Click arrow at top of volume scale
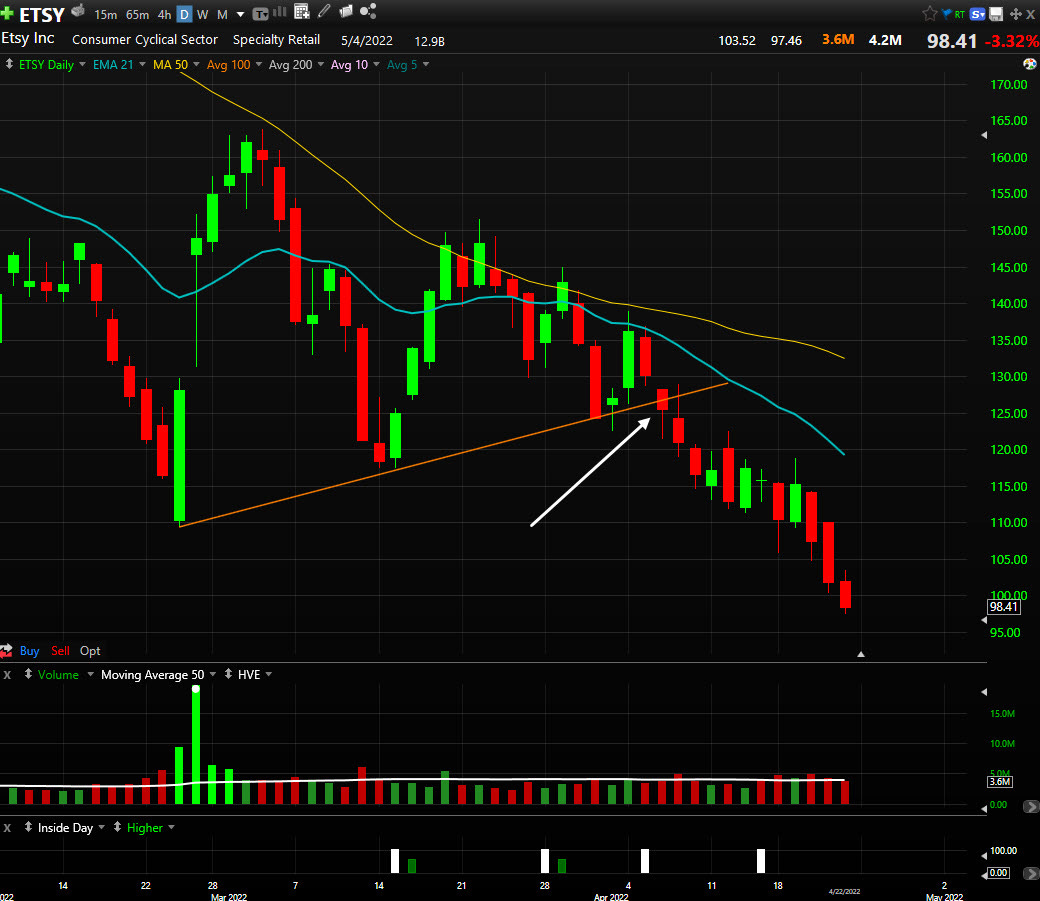 click(x=984, y=692)
